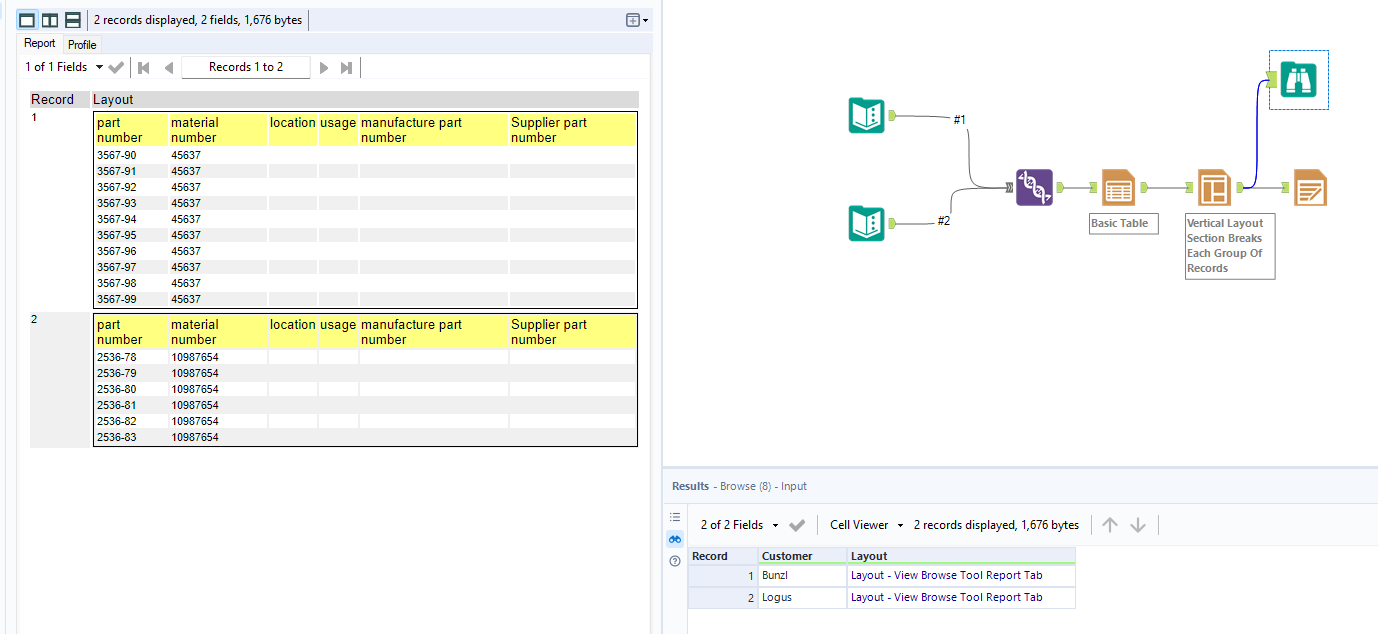The width and height of the screenshot is (1378, 634).
Task: Click inside the Records 1 to 2 field
Action: click(246, 67)
